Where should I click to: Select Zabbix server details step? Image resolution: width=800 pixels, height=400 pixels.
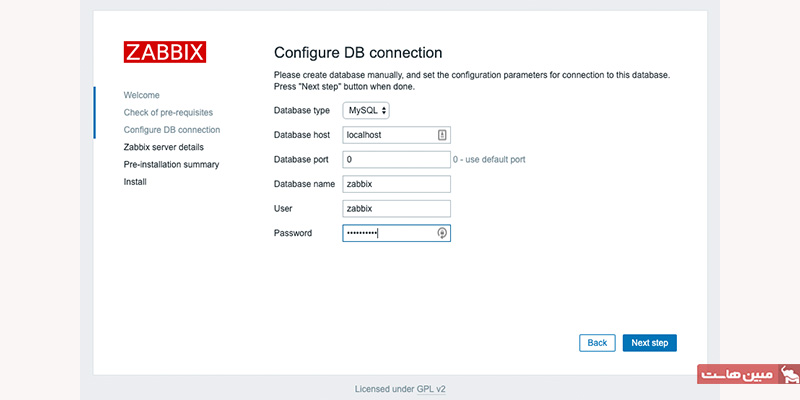pyautogui.click(x=164, y=147)
